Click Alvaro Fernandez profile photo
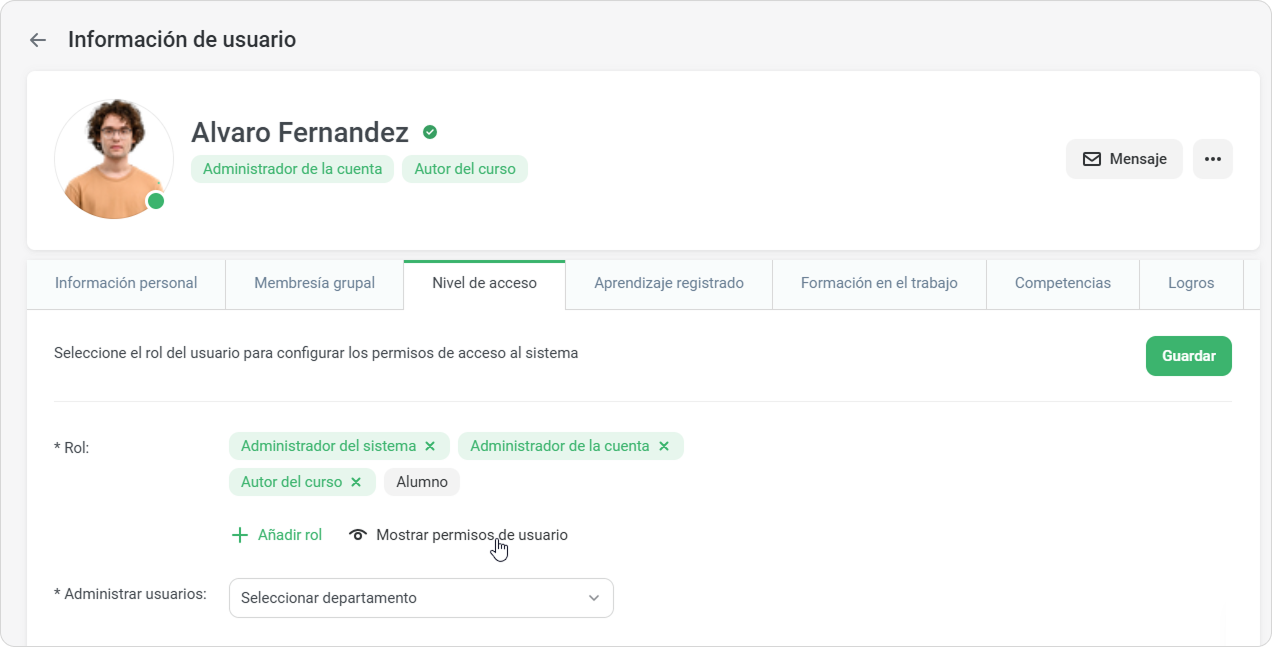Image resolution: width=1272 pixels, height=647 pixels. pyautogui.click(x=113, y=158)
